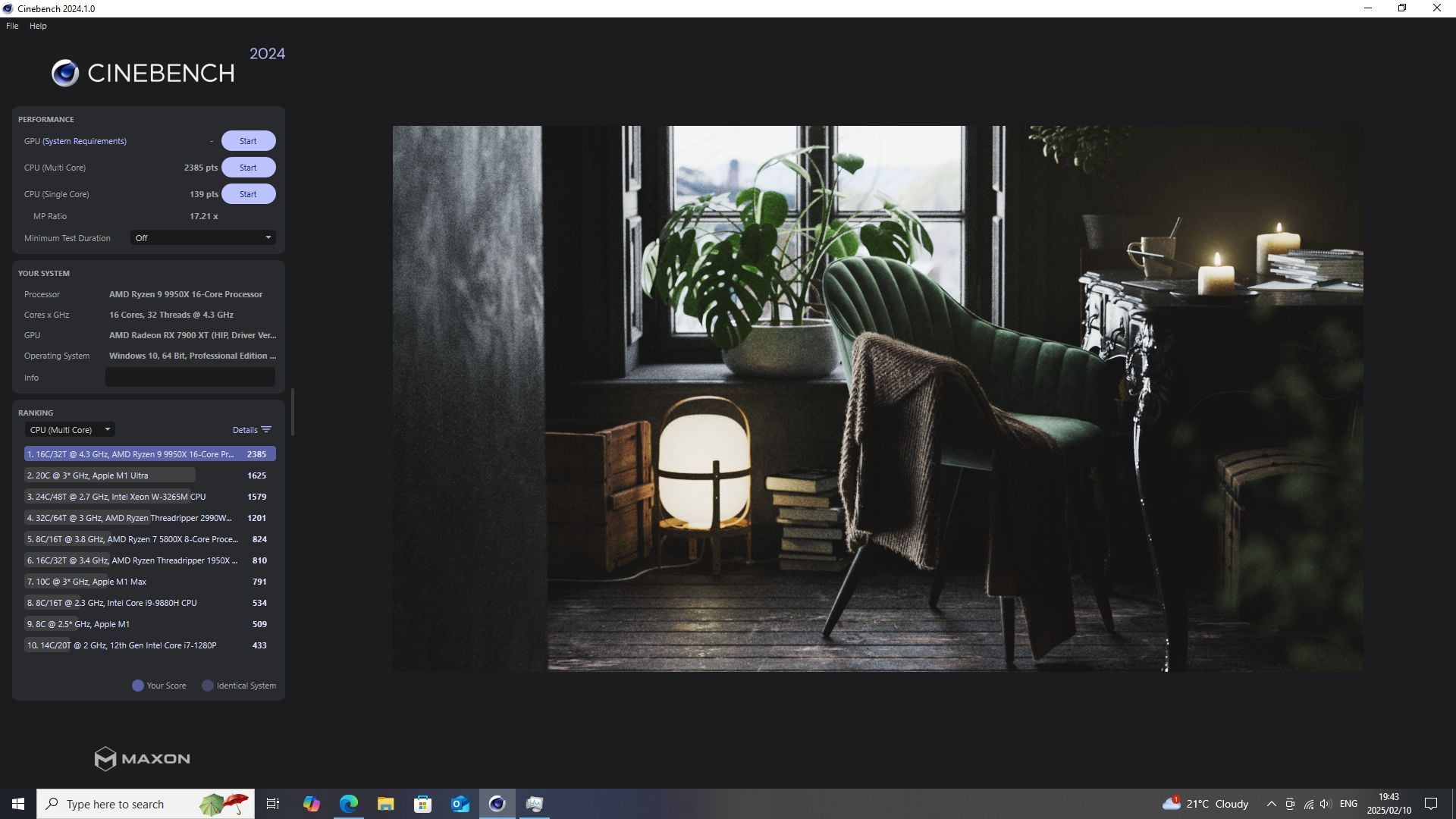1456x819 pixels.
Task: Click the 139 pts single core score
Action: pyautogui.click(x=204, y=194)
